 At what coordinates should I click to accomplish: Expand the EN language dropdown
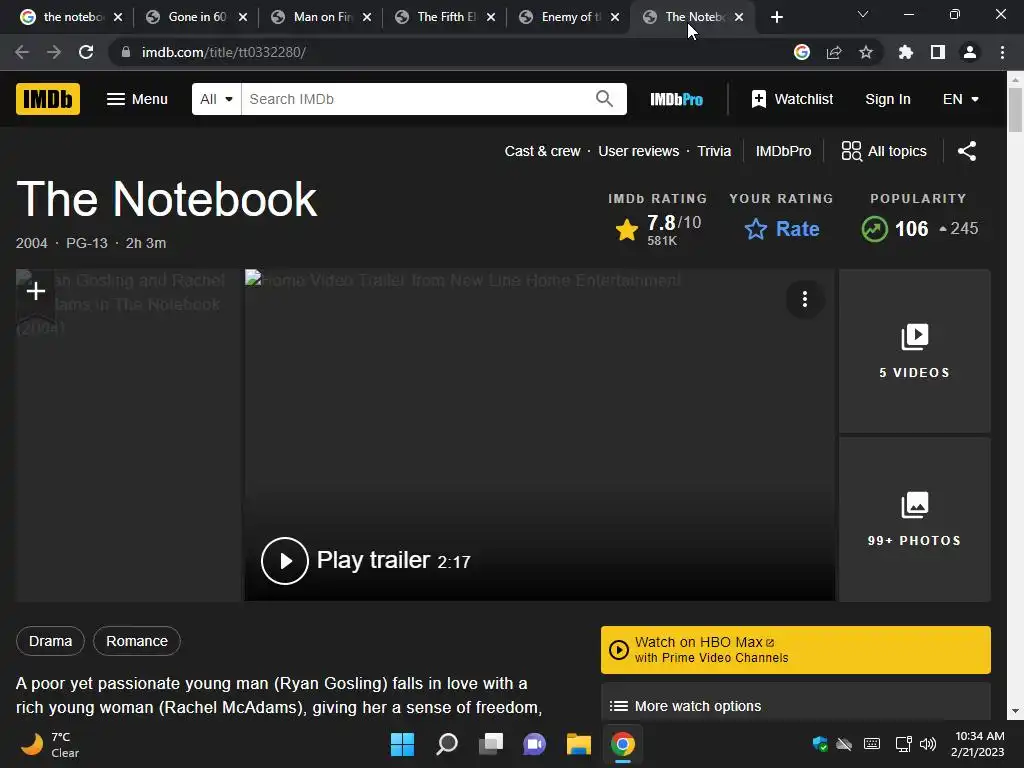961,99
